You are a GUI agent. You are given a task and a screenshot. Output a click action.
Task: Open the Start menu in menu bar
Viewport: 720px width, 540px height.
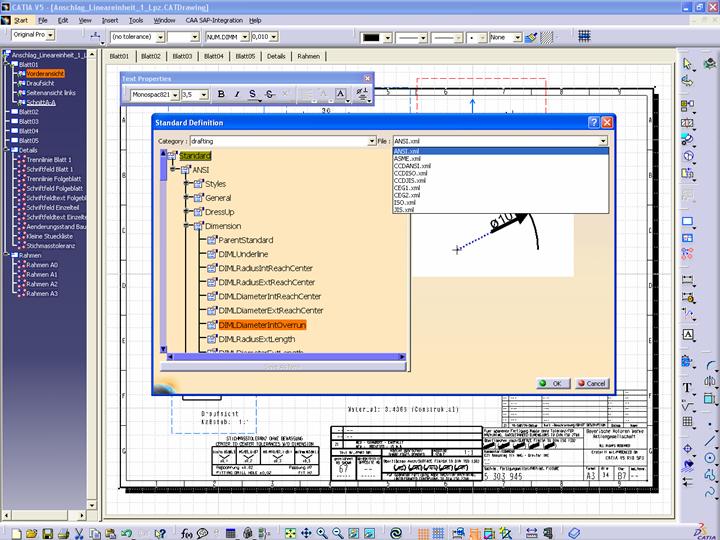[21, 20]
